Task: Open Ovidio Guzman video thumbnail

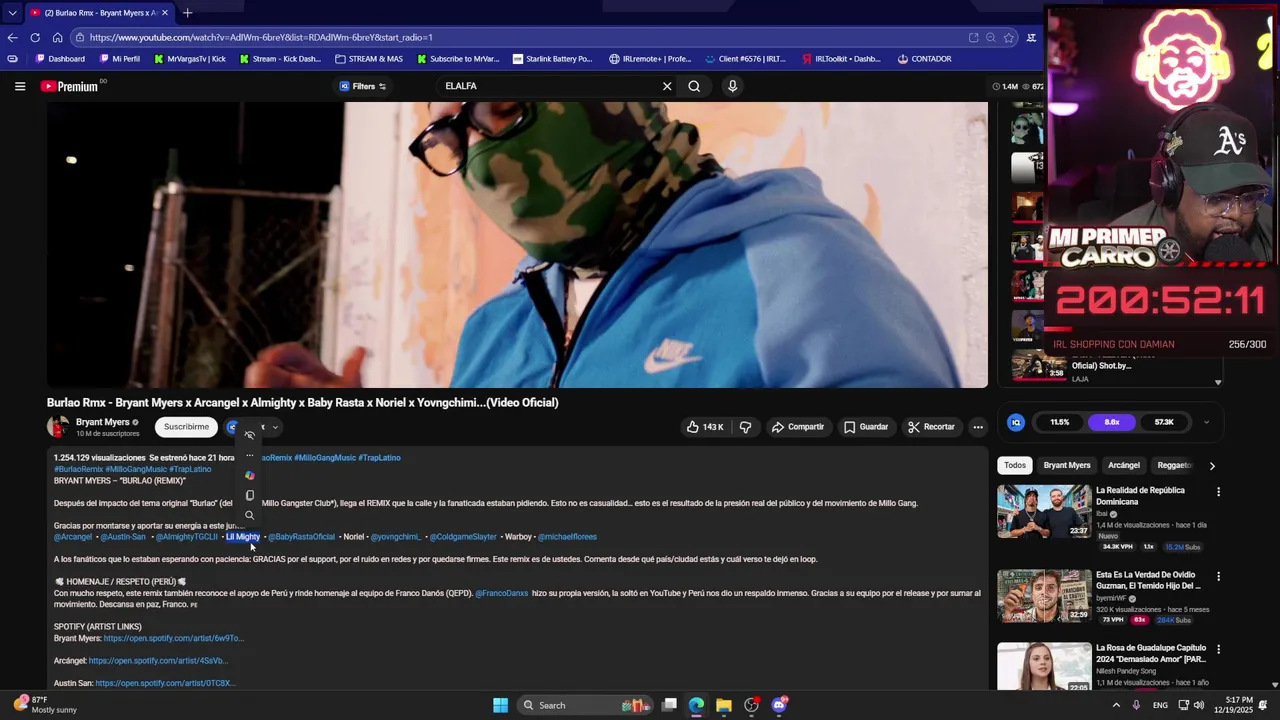Action: 1044,596
